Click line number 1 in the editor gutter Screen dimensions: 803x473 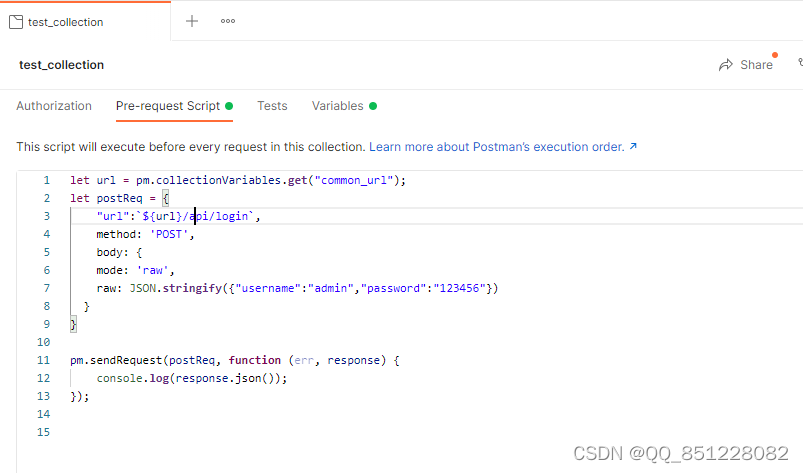pyautogui.click(x=47, y=180)
